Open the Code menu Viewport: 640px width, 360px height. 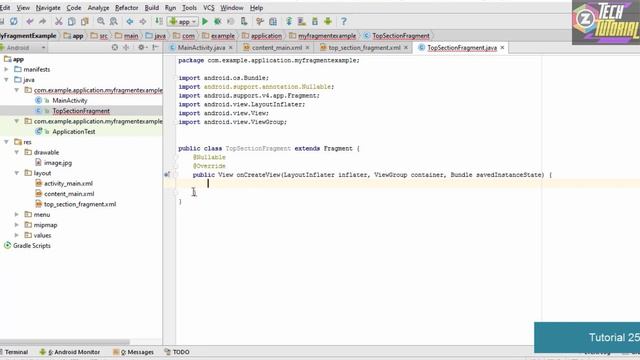(x=73, y=8)
